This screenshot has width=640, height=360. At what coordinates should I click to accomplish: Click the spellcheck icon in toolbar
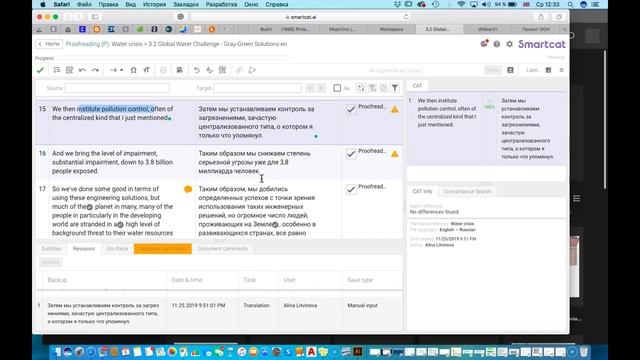coord(209,70)
